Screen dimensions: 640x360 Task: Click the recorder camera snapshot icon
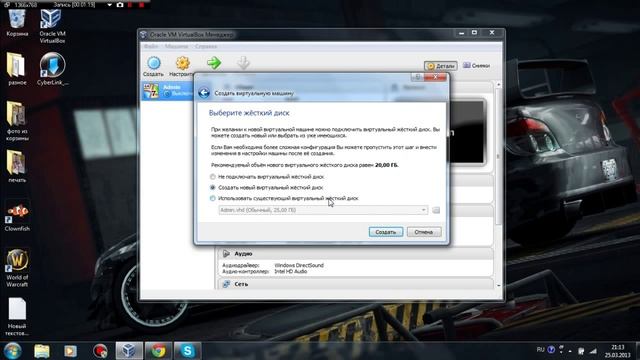point(120,5)
